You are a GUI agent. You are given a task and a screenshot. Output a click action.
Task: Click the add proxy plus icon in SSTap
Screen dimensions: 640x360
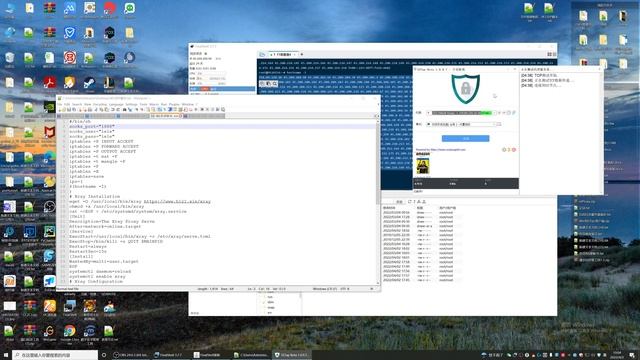[x=500, y=113]
